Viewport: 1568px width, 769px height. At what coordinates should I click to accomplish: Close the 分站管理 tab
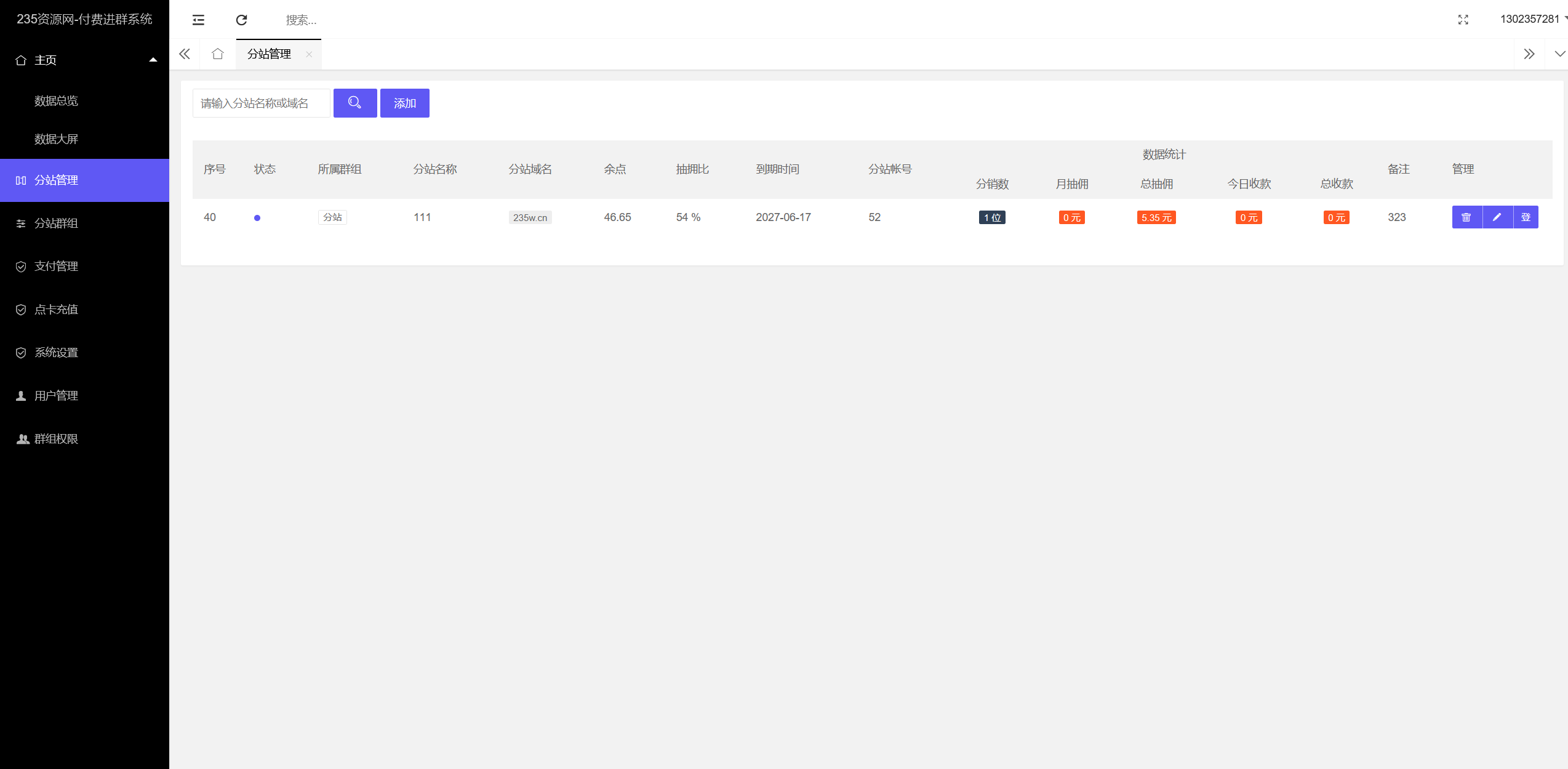309,55
